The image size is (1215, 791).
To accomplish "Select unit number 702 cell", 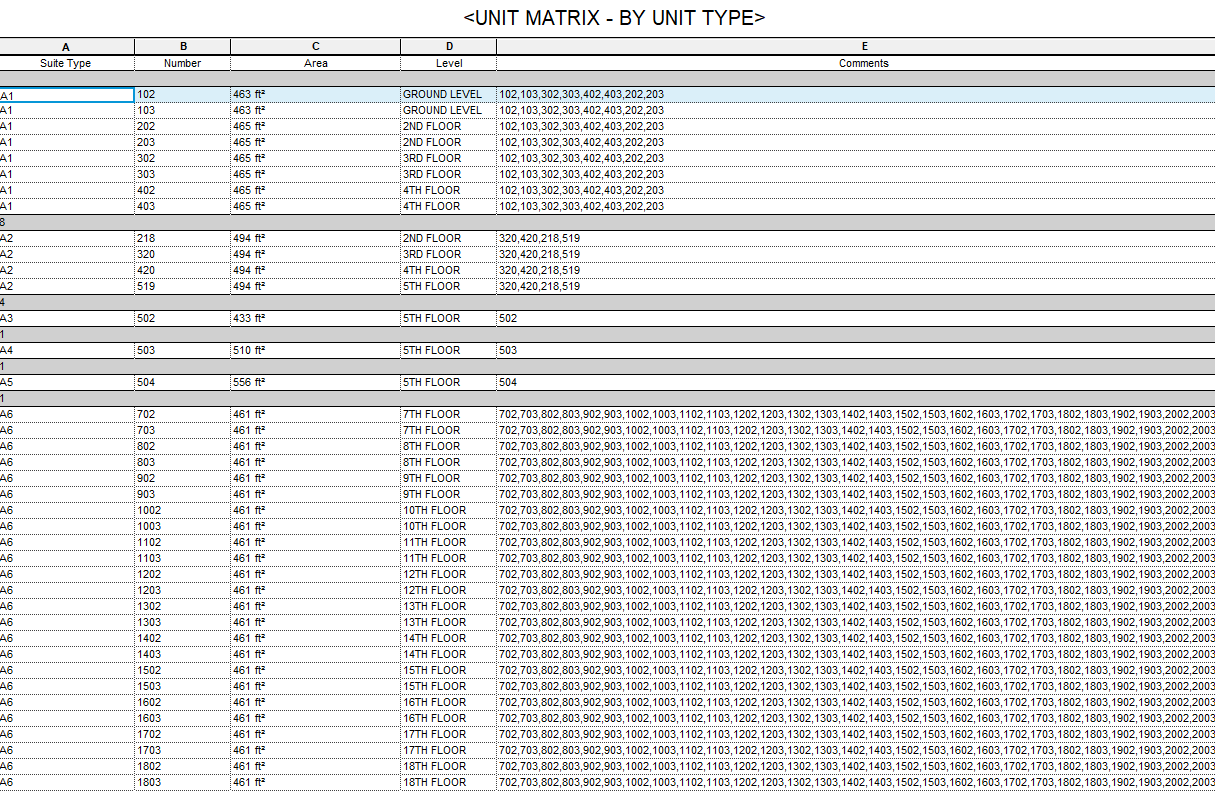I will pos(183,414).
